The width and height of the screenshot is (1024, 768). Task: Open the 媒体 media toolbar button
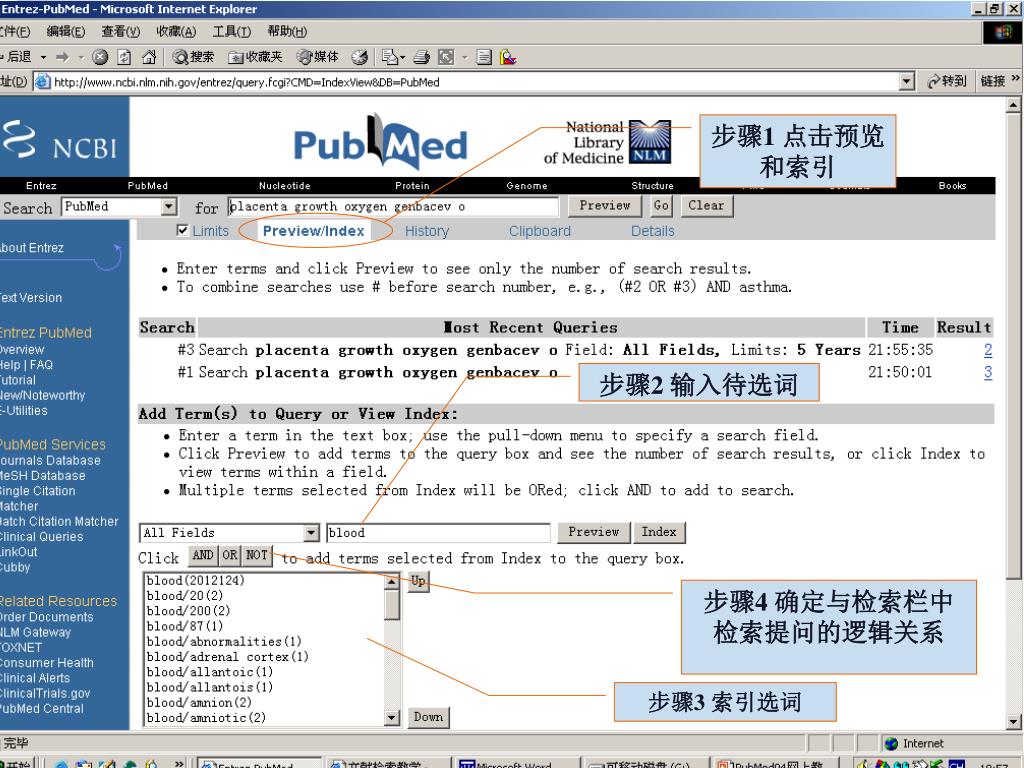pos(318,57)
